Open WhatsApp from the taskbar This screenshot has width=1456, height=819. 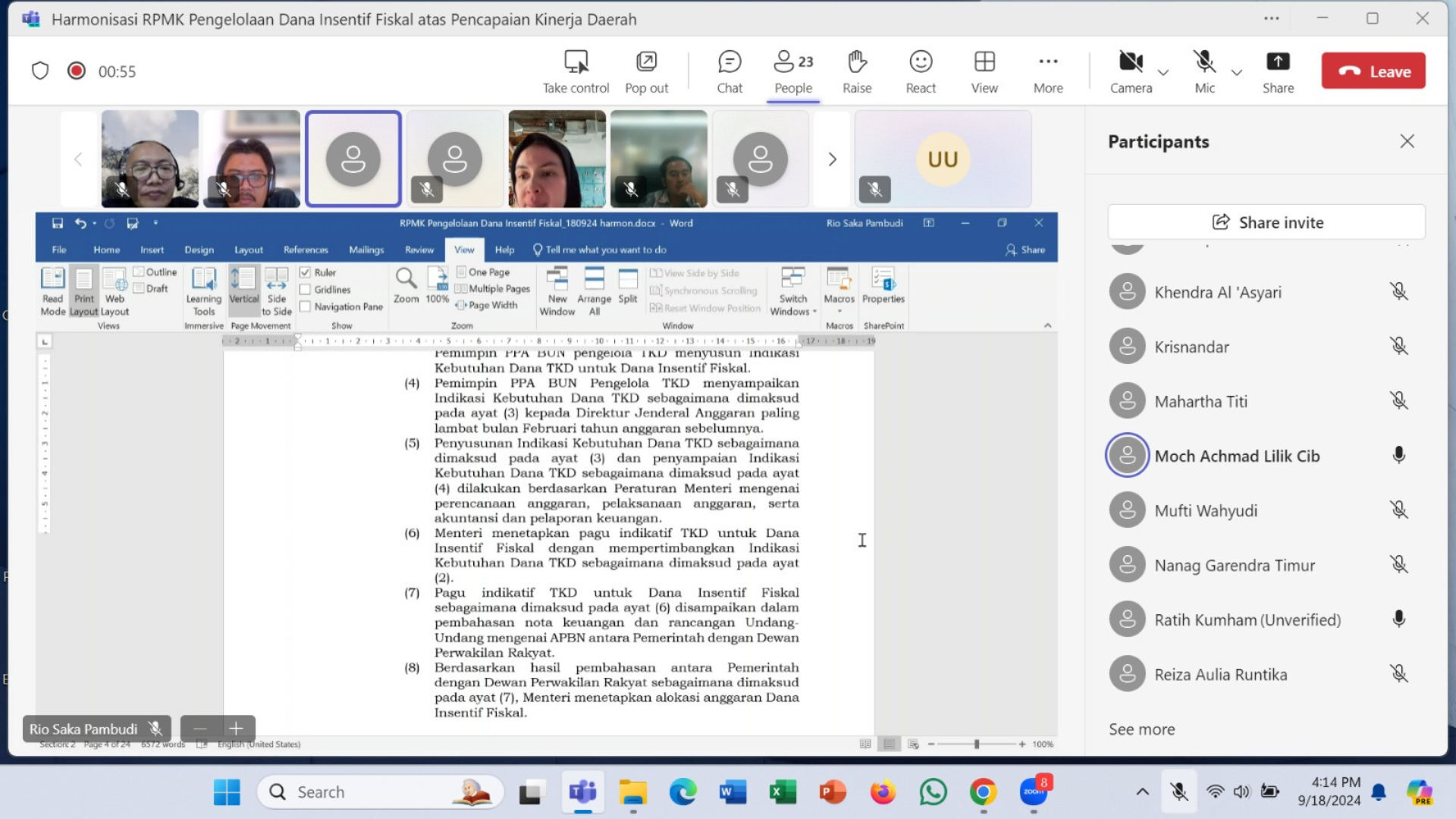(933, 792)
